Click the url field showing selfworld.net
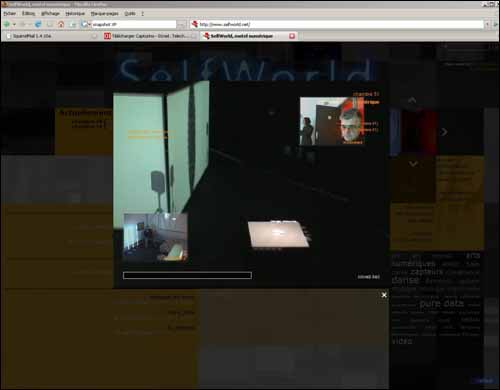Screen dimensions: 500x390 [341, 24]
